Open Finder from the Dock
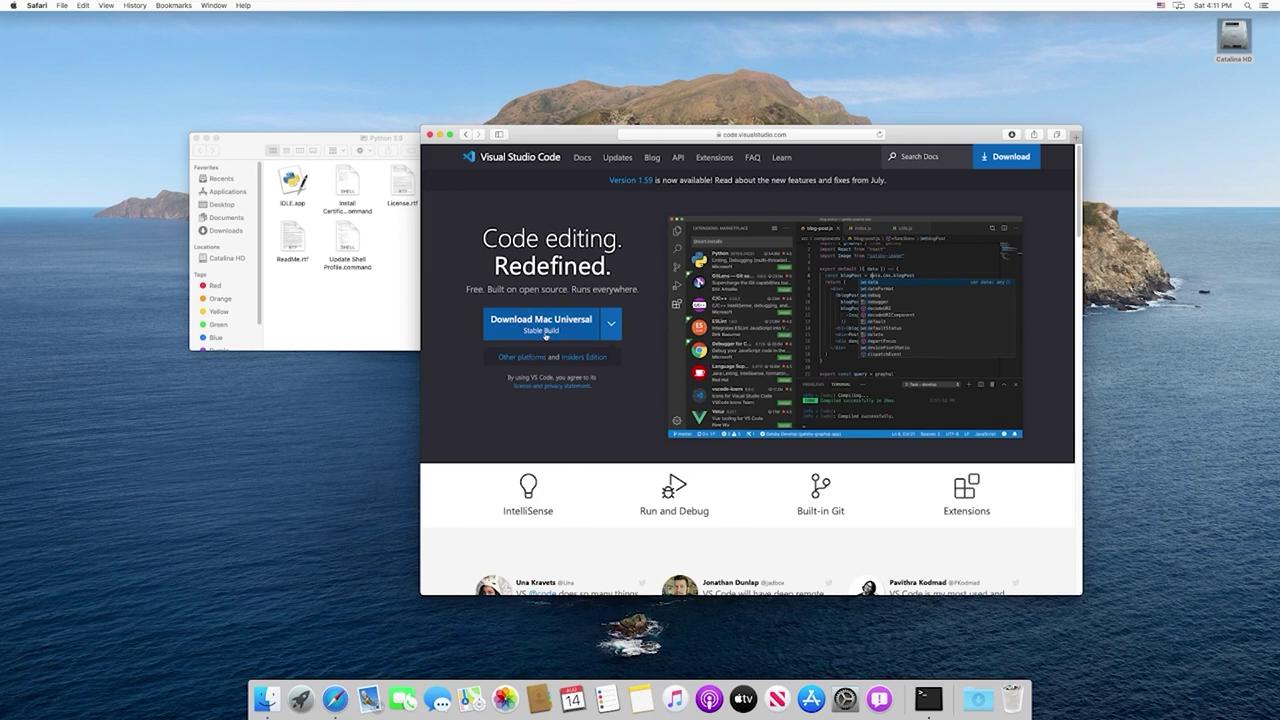This screenshot has height=720, width=1280. pyautogui.click(x=267, y=698)
